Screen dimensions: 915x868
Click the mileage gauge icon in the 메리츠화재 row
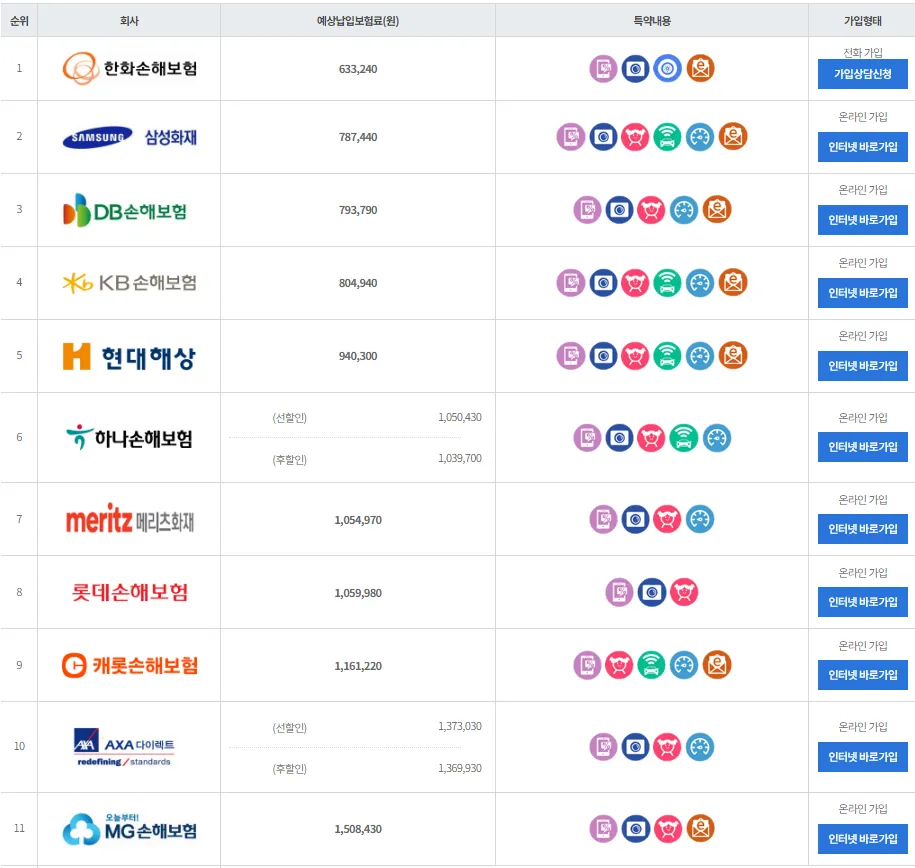pyautogui.click(x=700, y=520)
